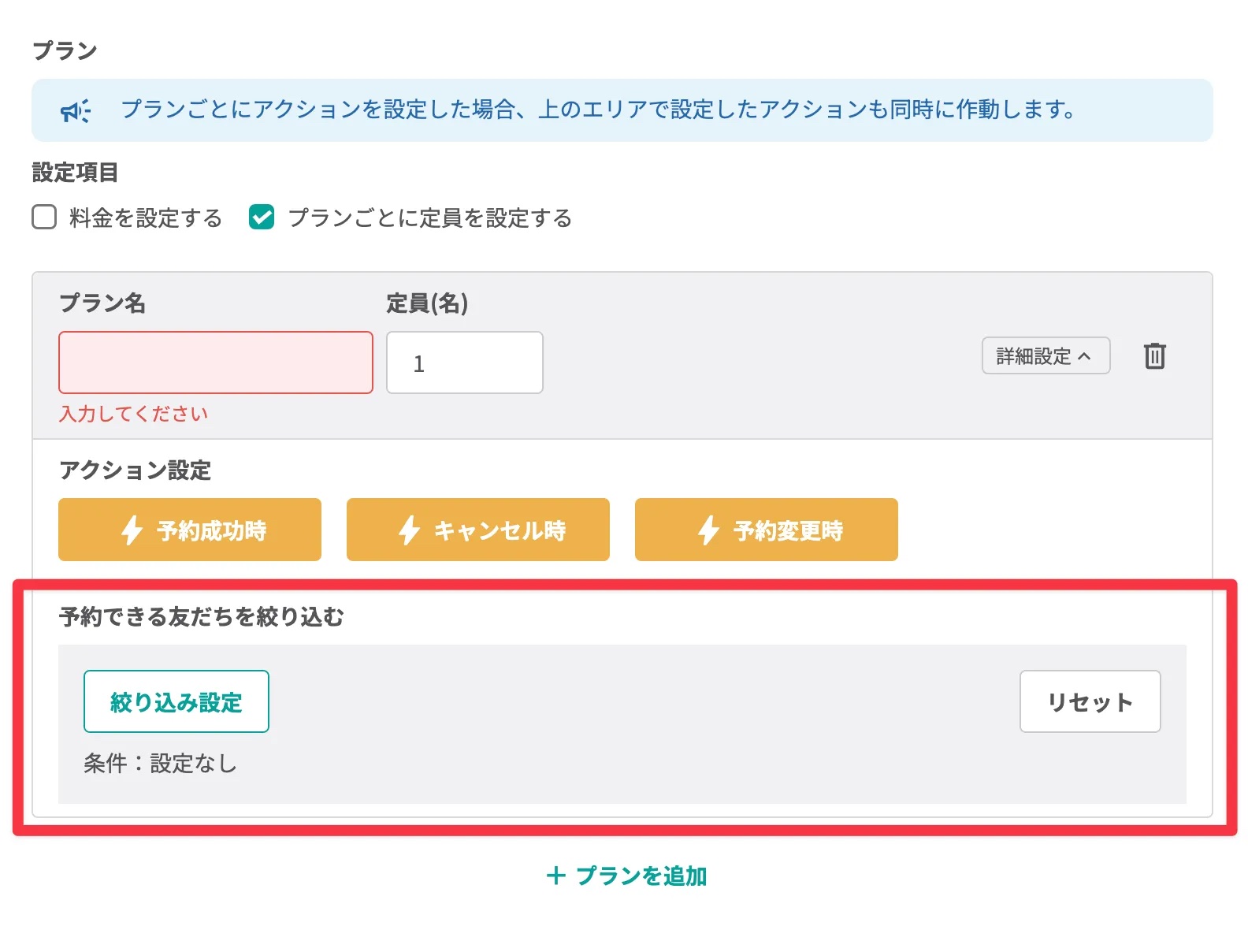Screen dimensions: 1248x952
Task: Add a new plan via the プランを追加 link
Action: point(627,876)
